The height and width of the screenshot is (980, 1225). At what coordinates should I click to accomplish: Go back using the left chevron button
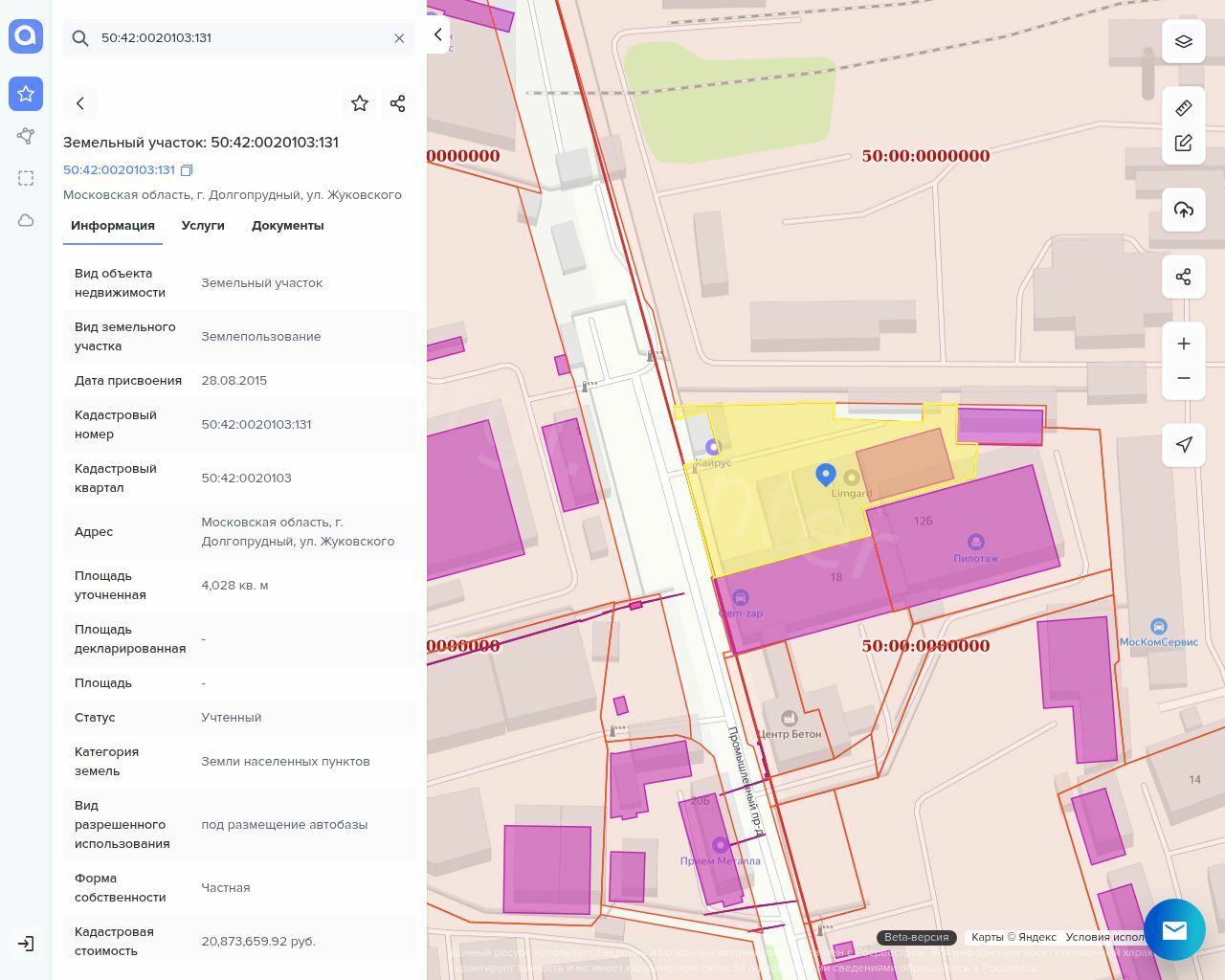tap(80, 103)
